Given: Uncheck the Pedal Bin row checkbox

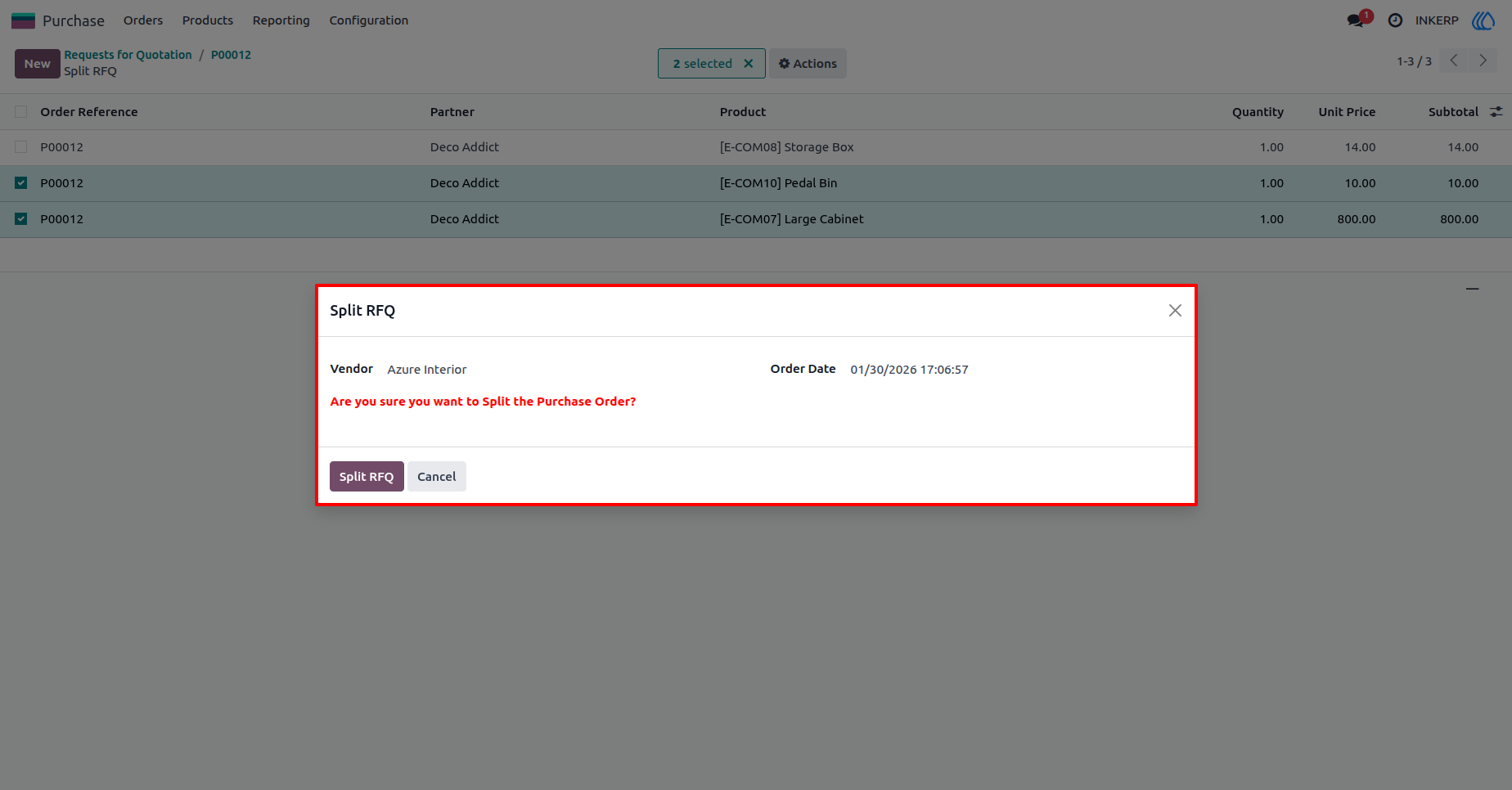Looking at the screenshot, I should click(x=21, y=183).
